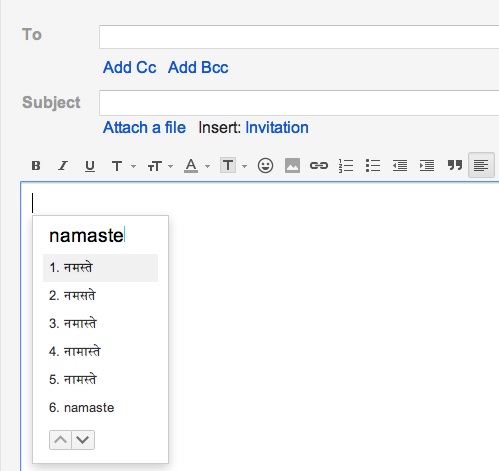
Task: Toggle bold formatting in the toolbar
Action: tap(36, 165)
